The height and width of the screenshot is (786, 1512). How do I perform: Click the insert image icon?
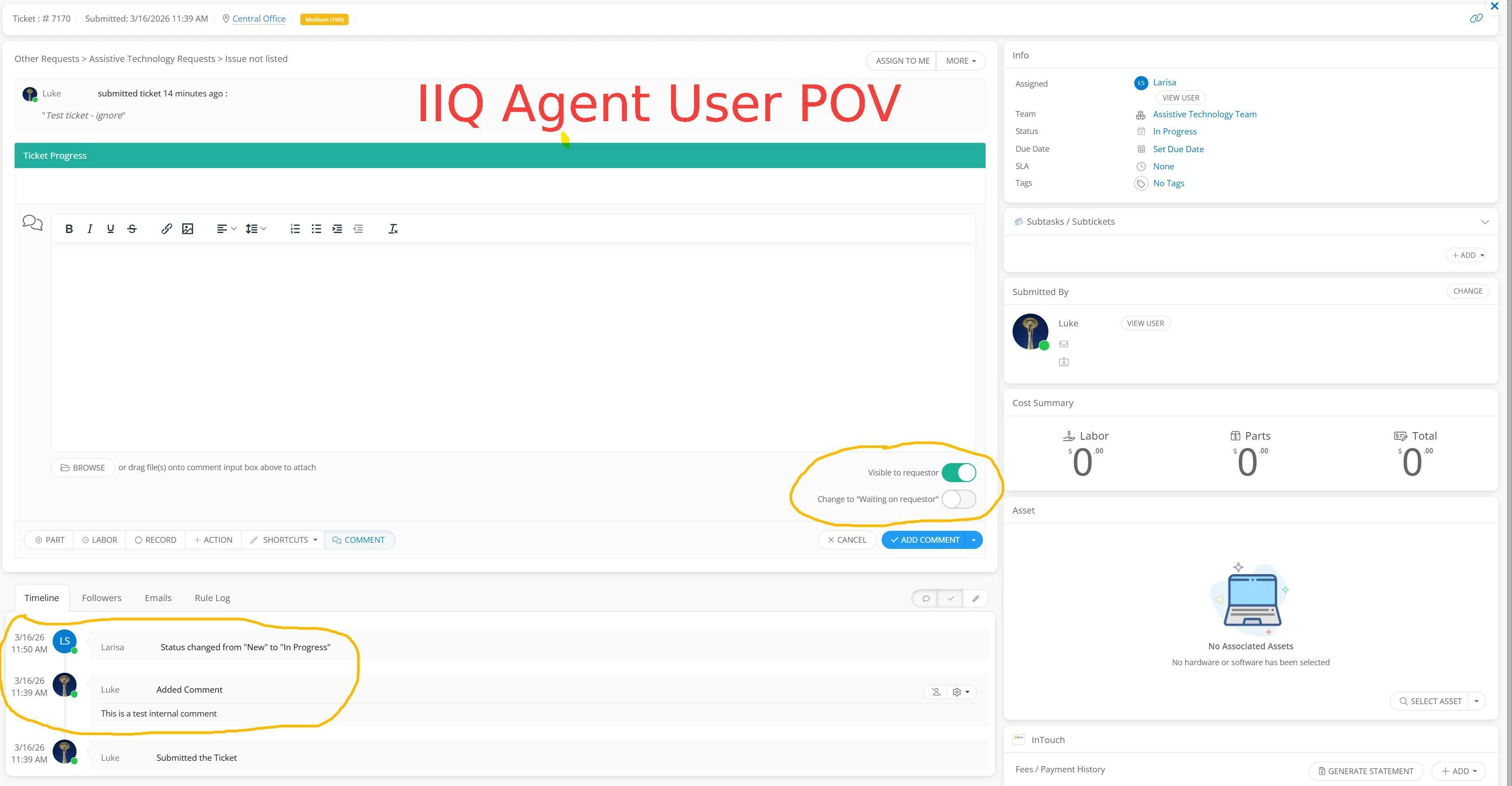pyautogui.click(x=188, y=229)
